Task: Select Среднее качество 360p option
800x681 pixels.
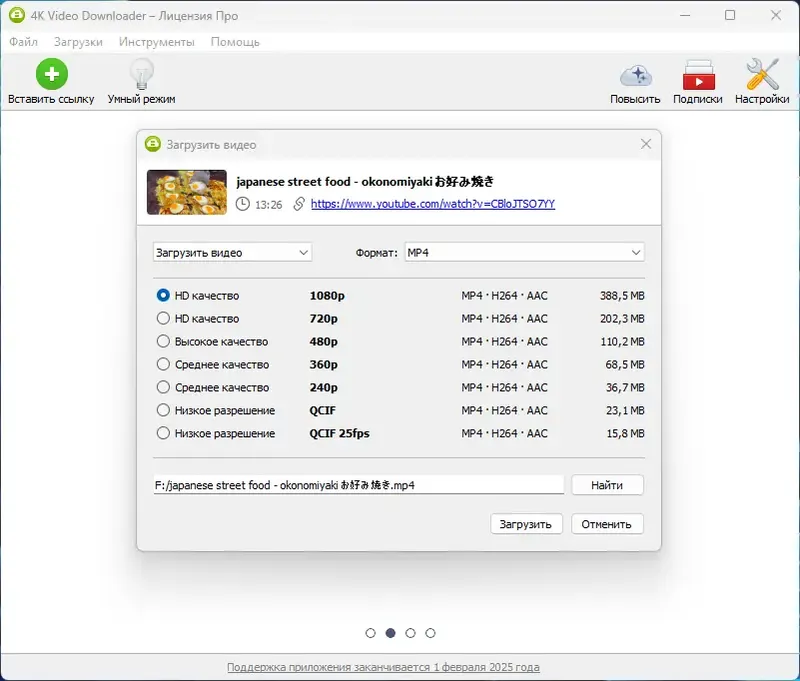Action: pos(163,364)
